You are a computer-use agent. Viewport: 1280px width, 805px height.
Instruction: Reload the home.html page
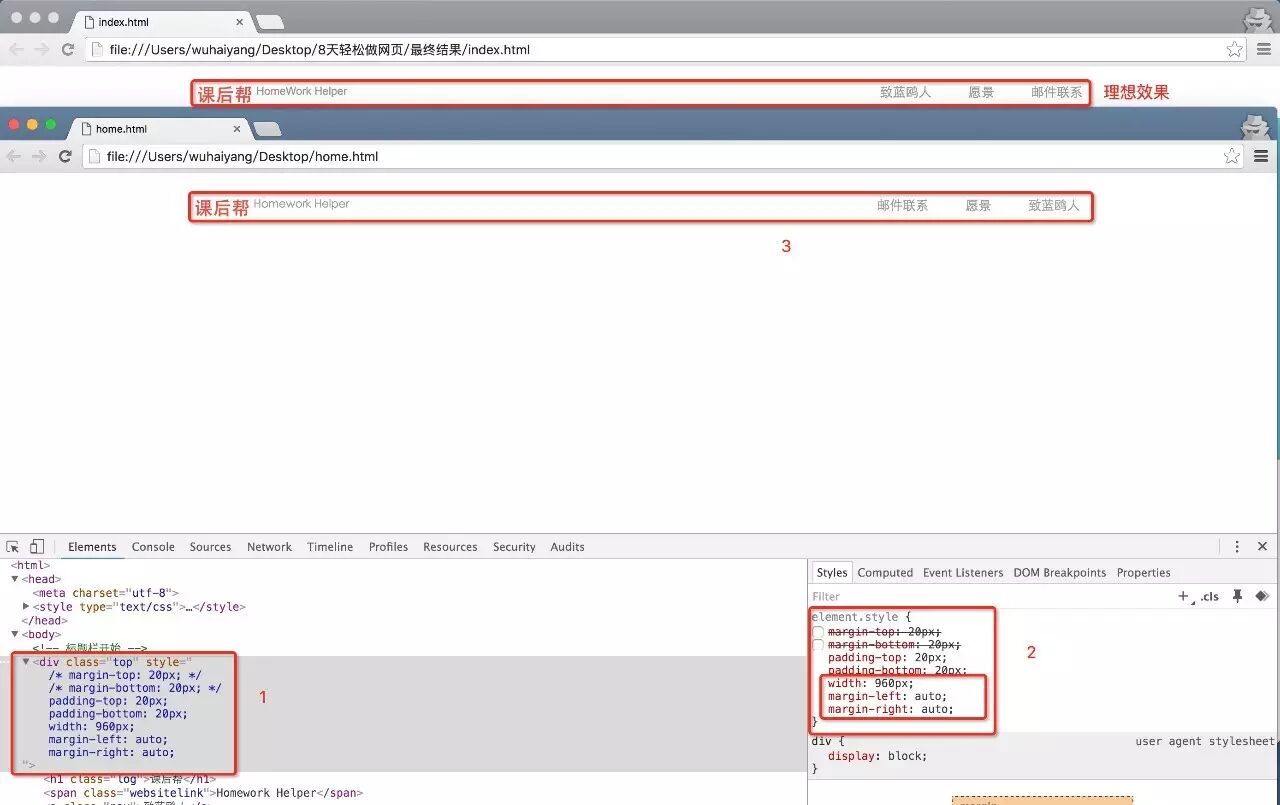65,156
